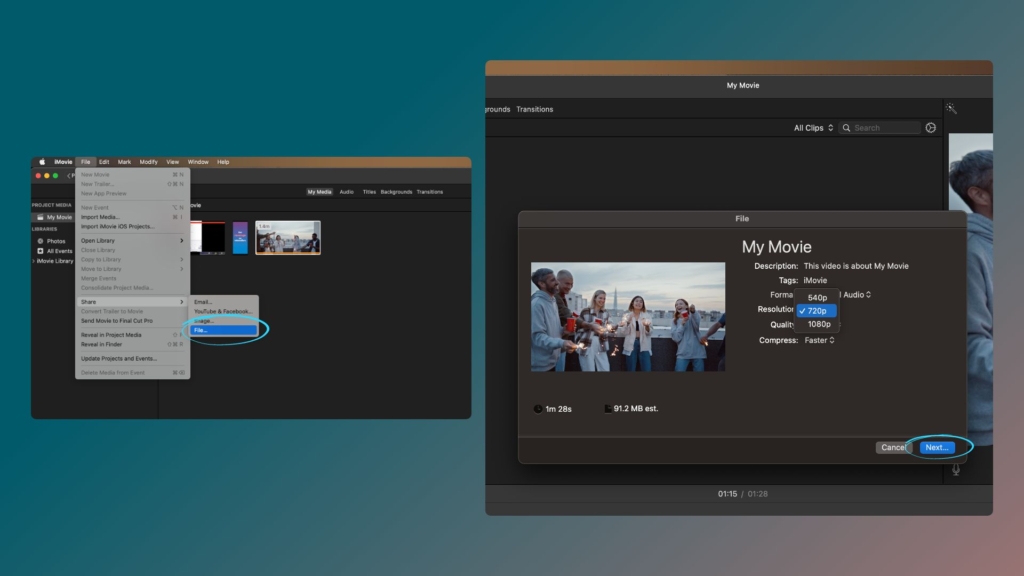Switch to My Media tab in left window
The image size is (1024, 576).
[319, 192]
